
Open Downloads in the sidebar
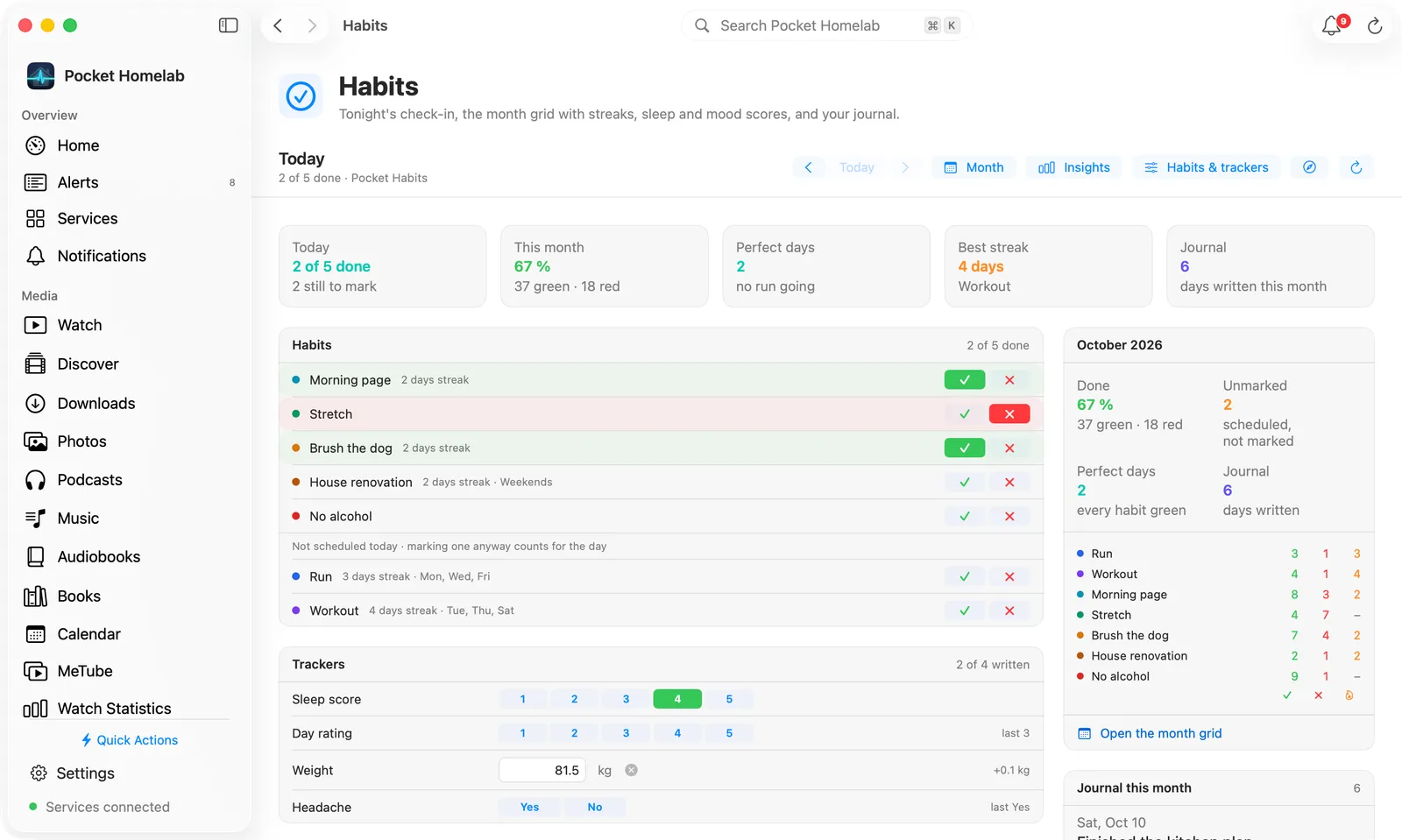pos(129,403)
